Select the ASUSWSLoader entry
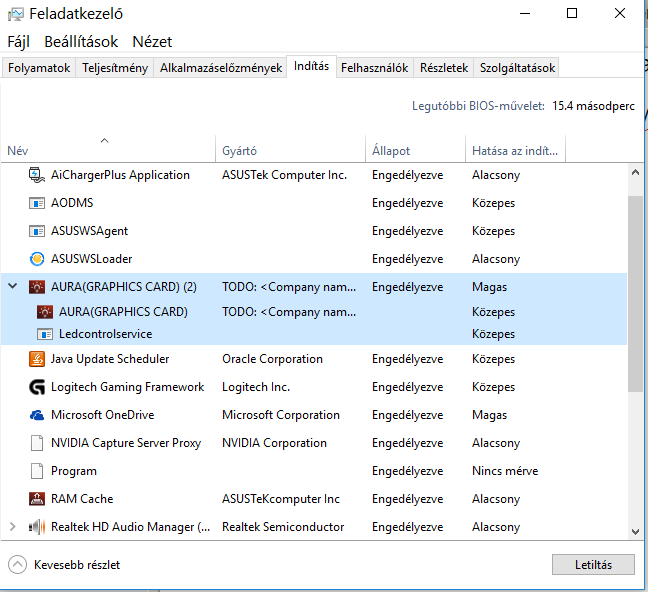Image resolution: width=648 pixels, height=592 pixels. coord(91,259)
